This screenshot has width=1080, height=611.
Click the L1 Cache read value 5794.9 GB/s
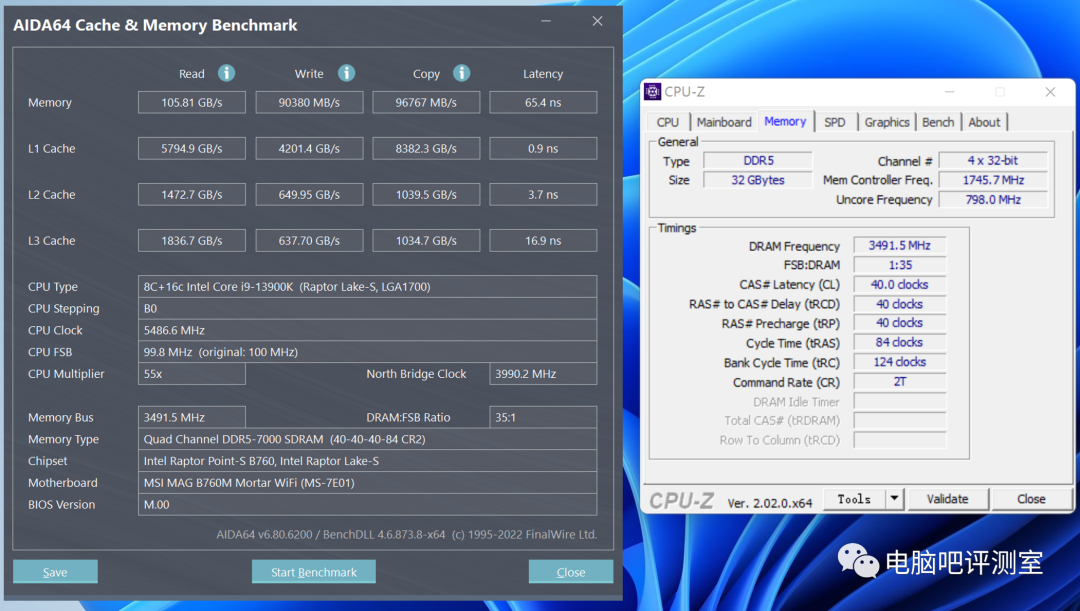pos(191,149)
